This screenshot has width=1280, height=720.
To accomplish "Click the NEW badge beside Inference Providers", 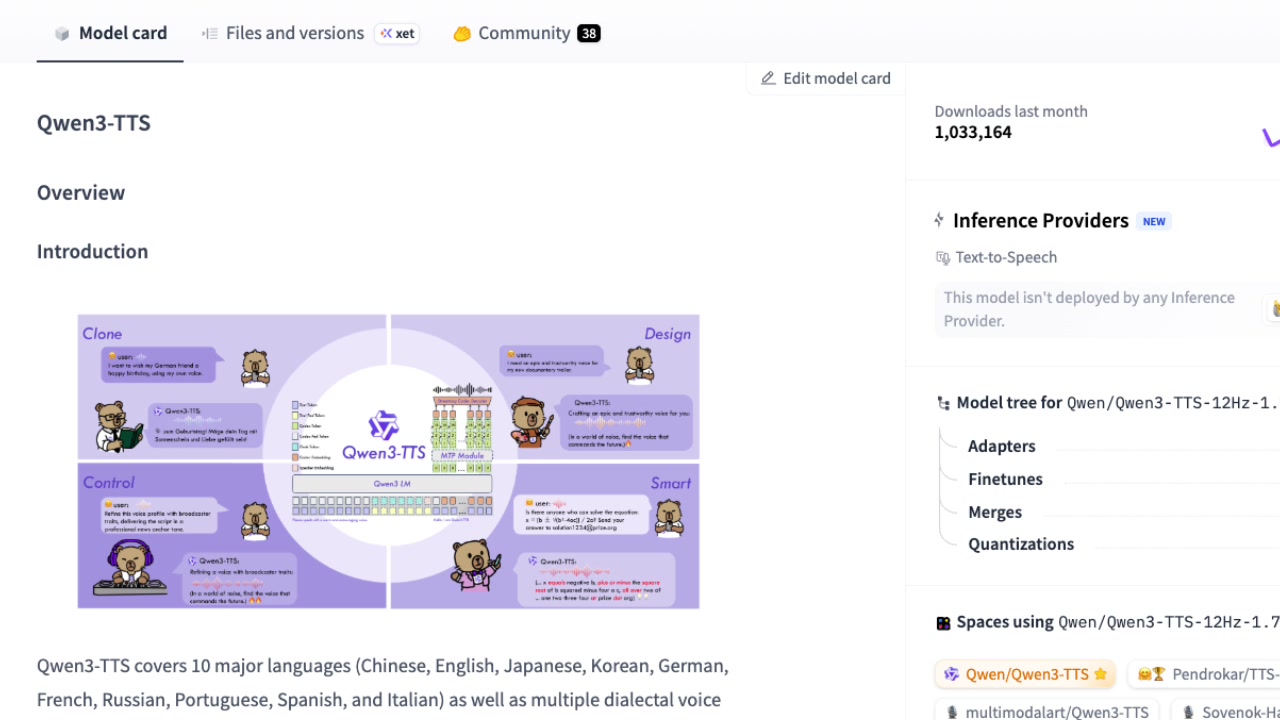I will [x=1154, y=222].
